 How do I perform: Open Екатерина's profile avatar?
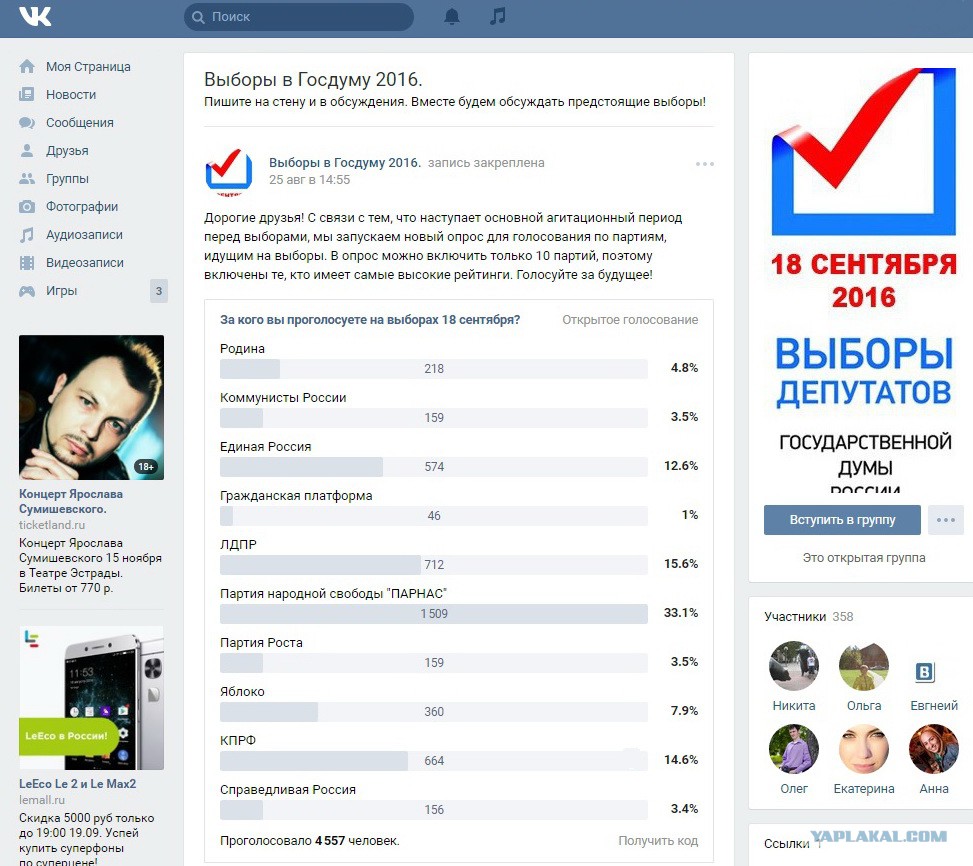point(864,749)
